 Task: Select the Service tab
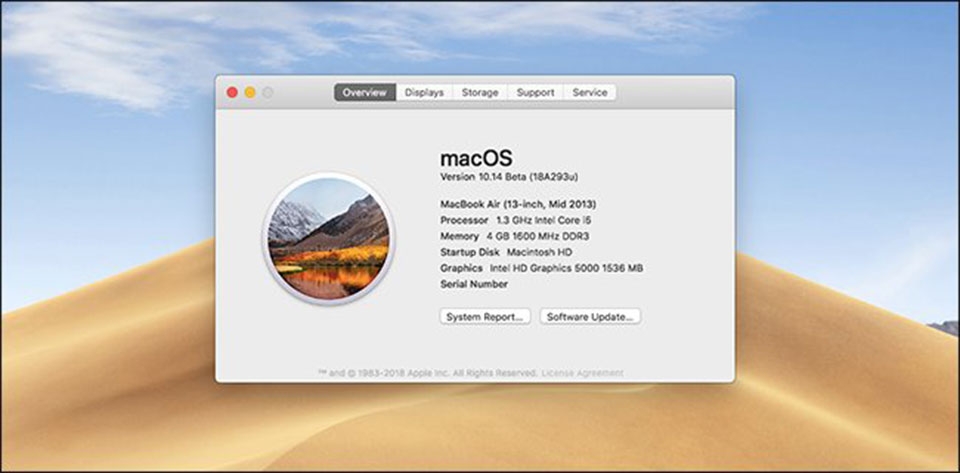point(590,92)
